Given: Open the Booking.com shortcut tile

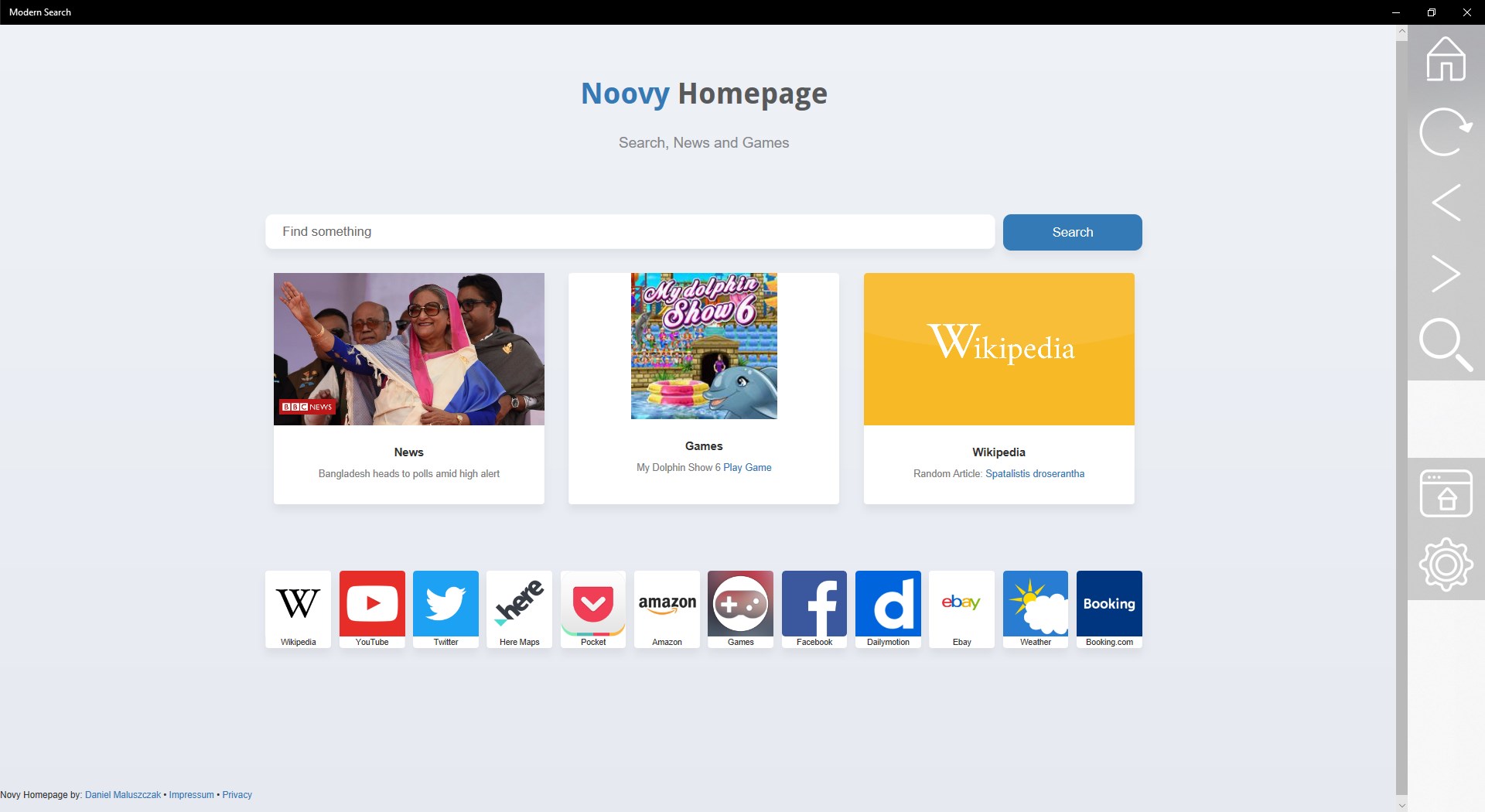Looking at the screenshot, I should click(x=1109, y=609).
